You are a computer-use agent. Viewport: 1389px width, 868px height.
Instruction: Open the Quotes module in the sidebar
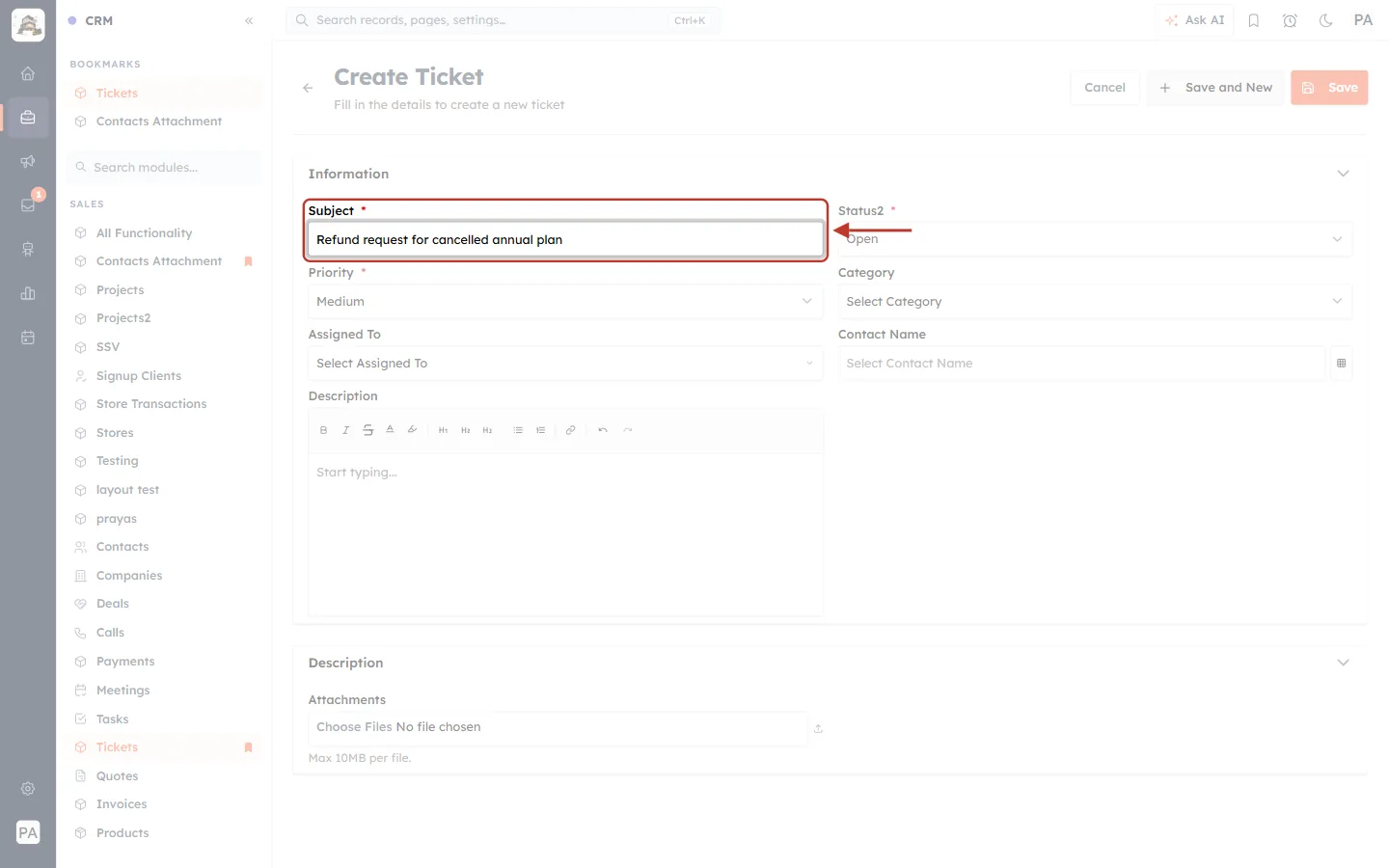118,776
